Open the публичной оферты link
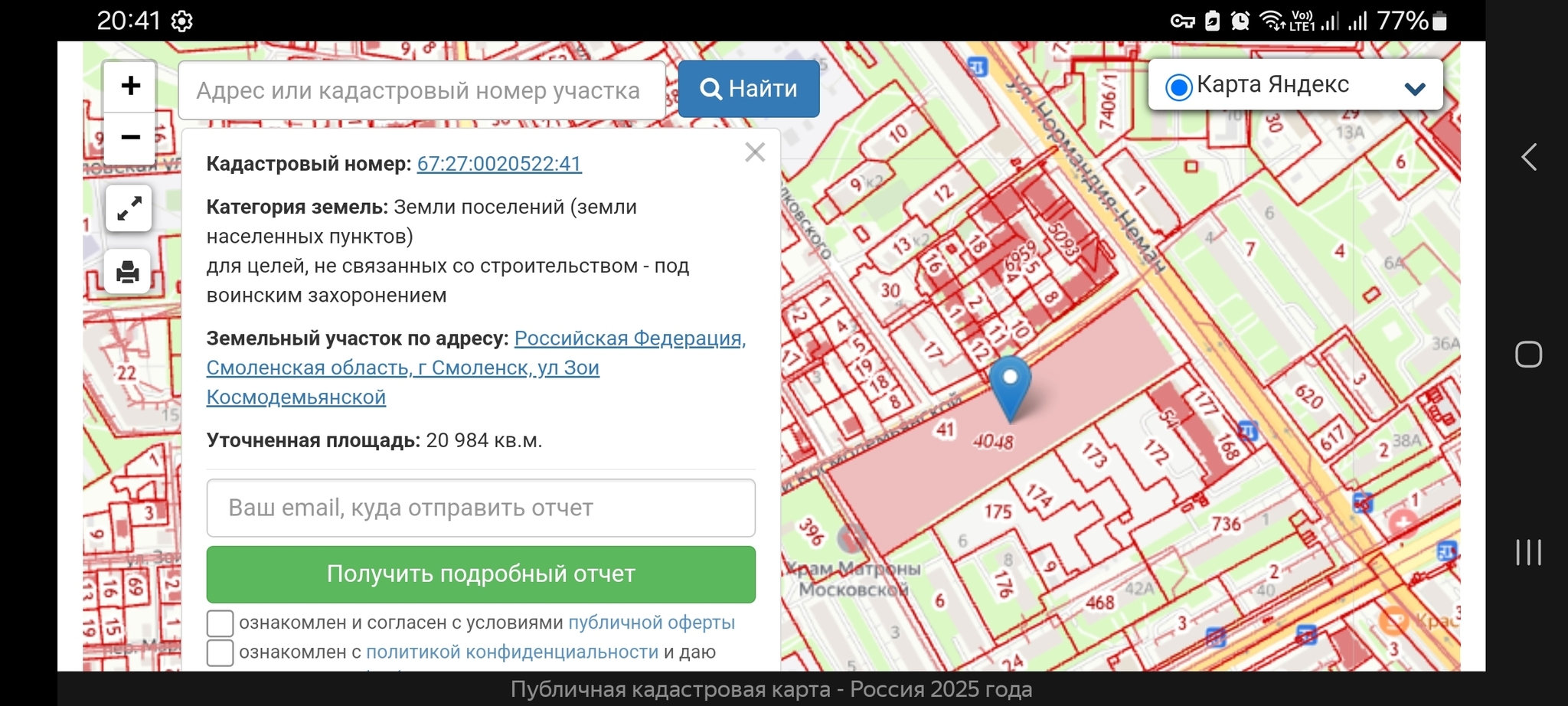 point(651,623)
